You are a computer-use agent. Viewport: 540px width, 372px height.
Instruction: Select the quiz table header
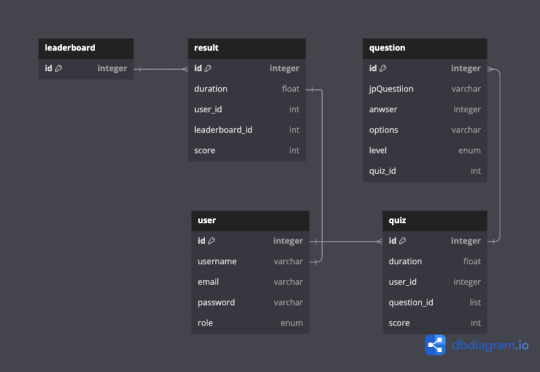(x=435, y=221)
